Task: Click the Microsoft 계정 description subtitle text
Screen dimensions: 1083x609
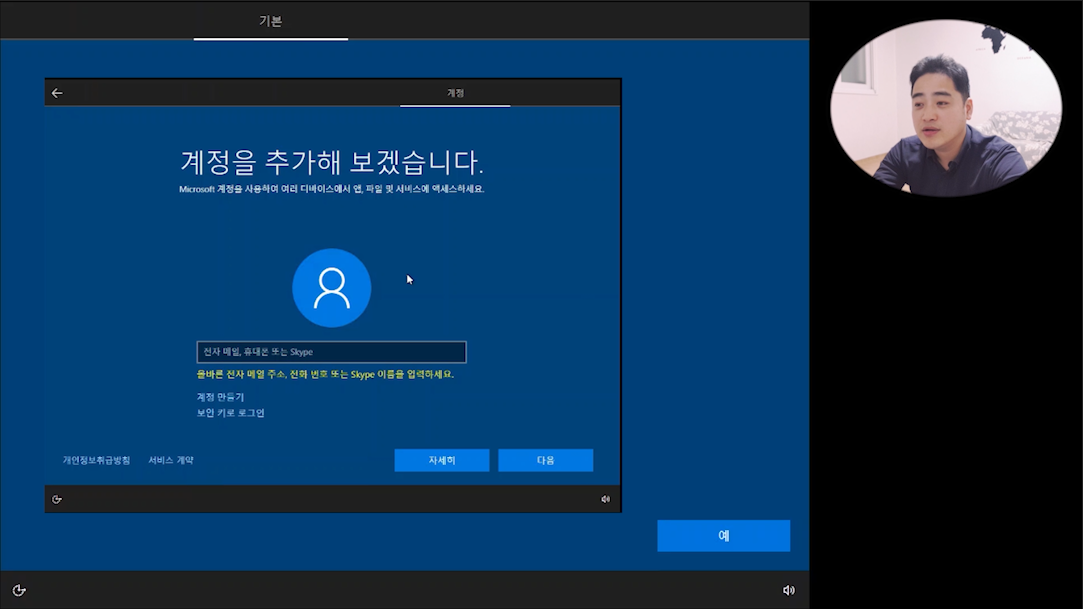Action: tap(332, 189)
